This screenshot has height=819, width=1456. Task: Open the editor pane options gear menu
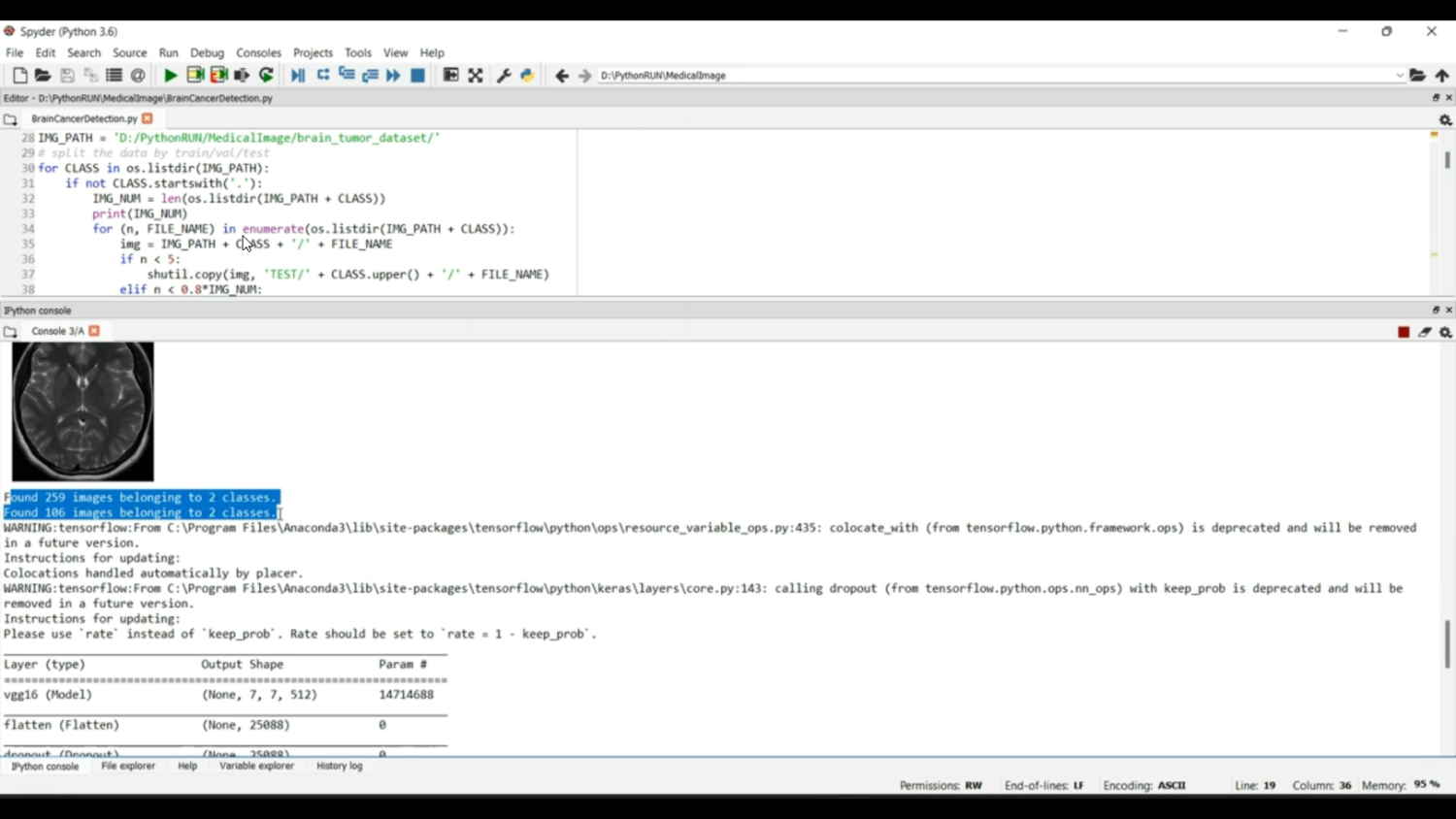click(1445, 120)
